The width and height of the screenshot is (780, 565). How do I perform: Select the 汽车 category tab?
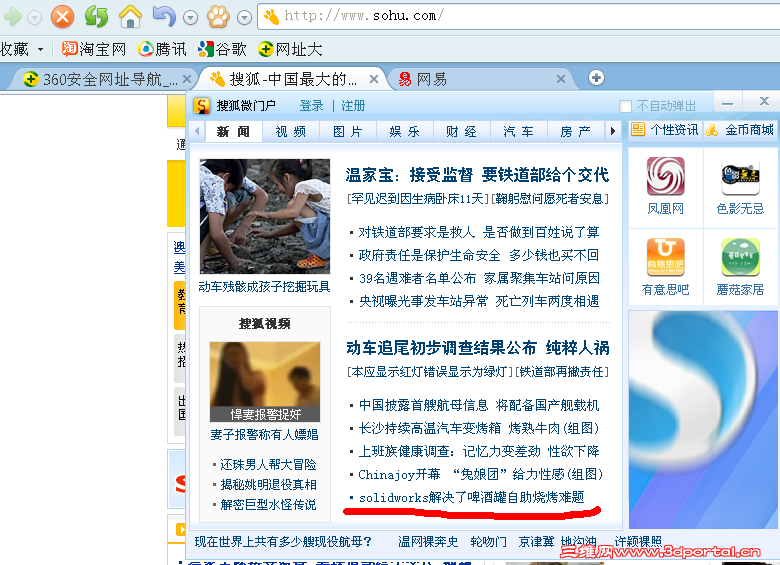point(518,131)
